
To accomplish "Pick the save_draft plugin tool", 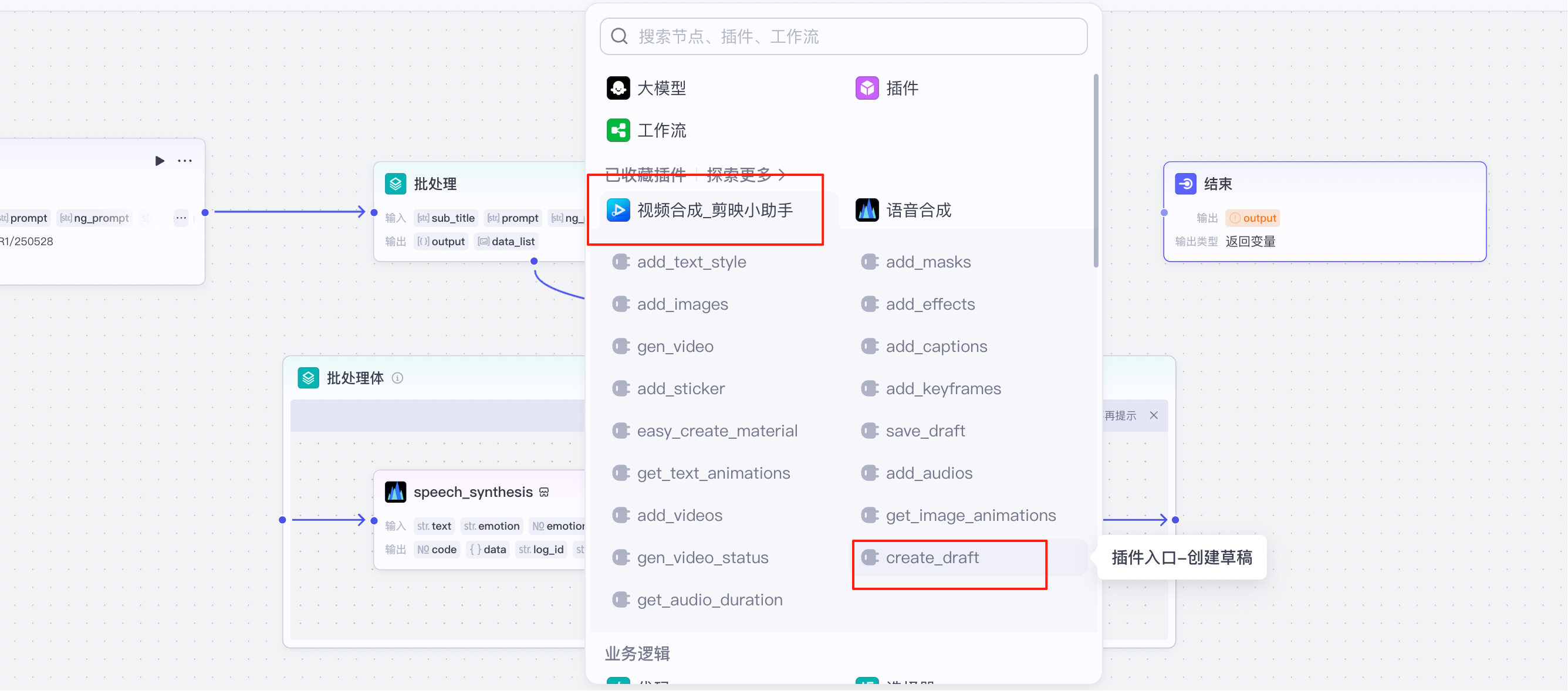I will point(925,431).
